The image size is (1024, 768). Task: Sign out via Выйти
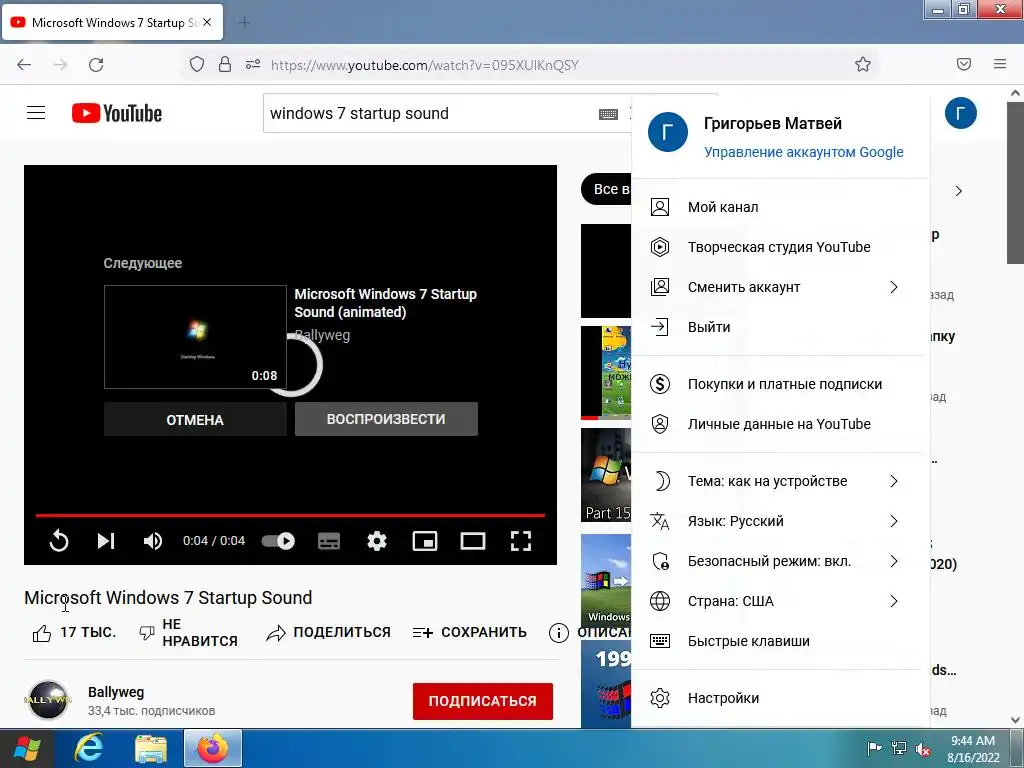click(780, 327)
